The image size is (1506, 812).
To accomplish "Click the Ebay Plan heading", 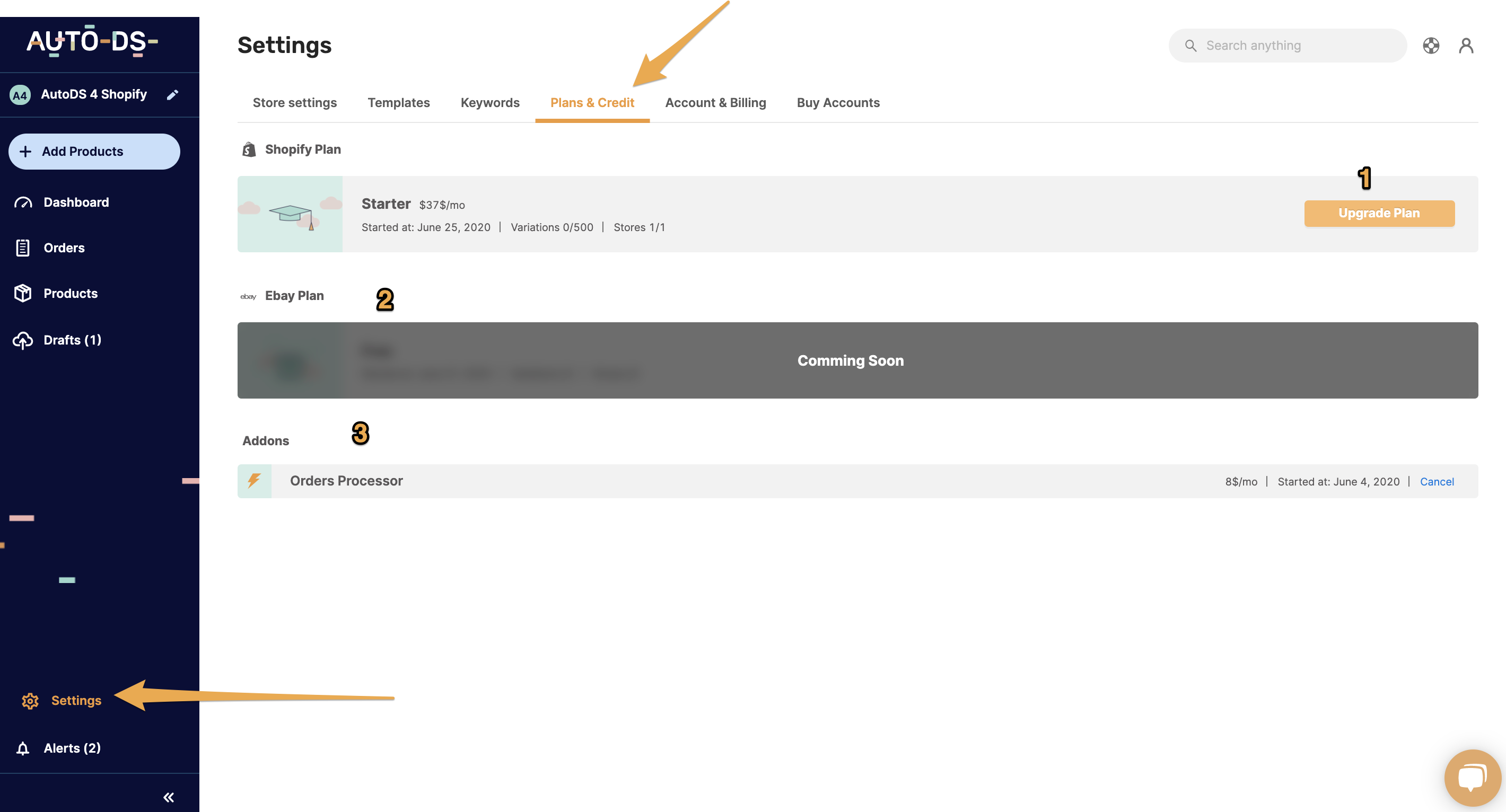I will click(x=294, y=296).
